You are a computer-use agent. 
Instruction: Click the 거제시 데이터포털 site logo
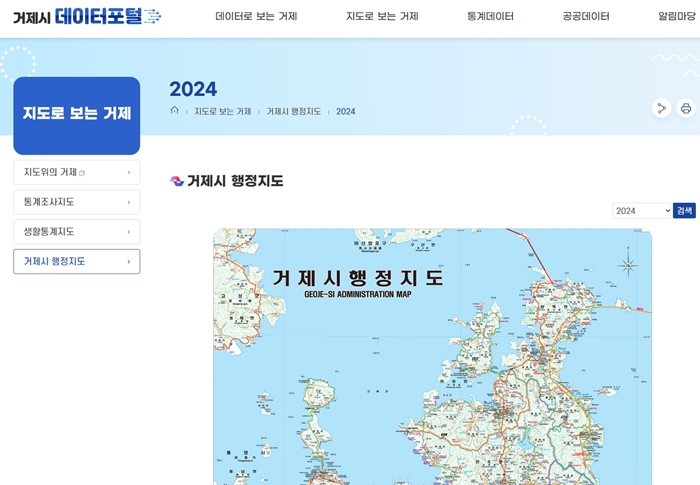click(x=86, y=16)
